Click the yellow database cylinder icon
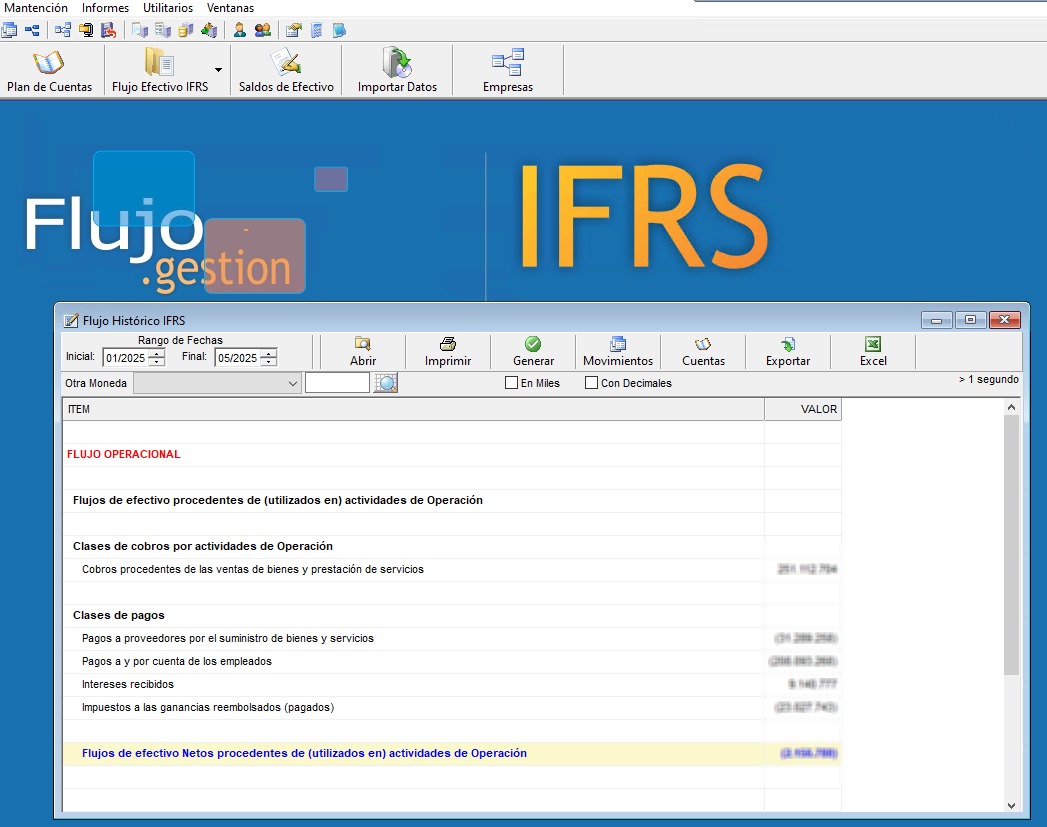Viewport: 1047px width, 827px height. (186, 30)
